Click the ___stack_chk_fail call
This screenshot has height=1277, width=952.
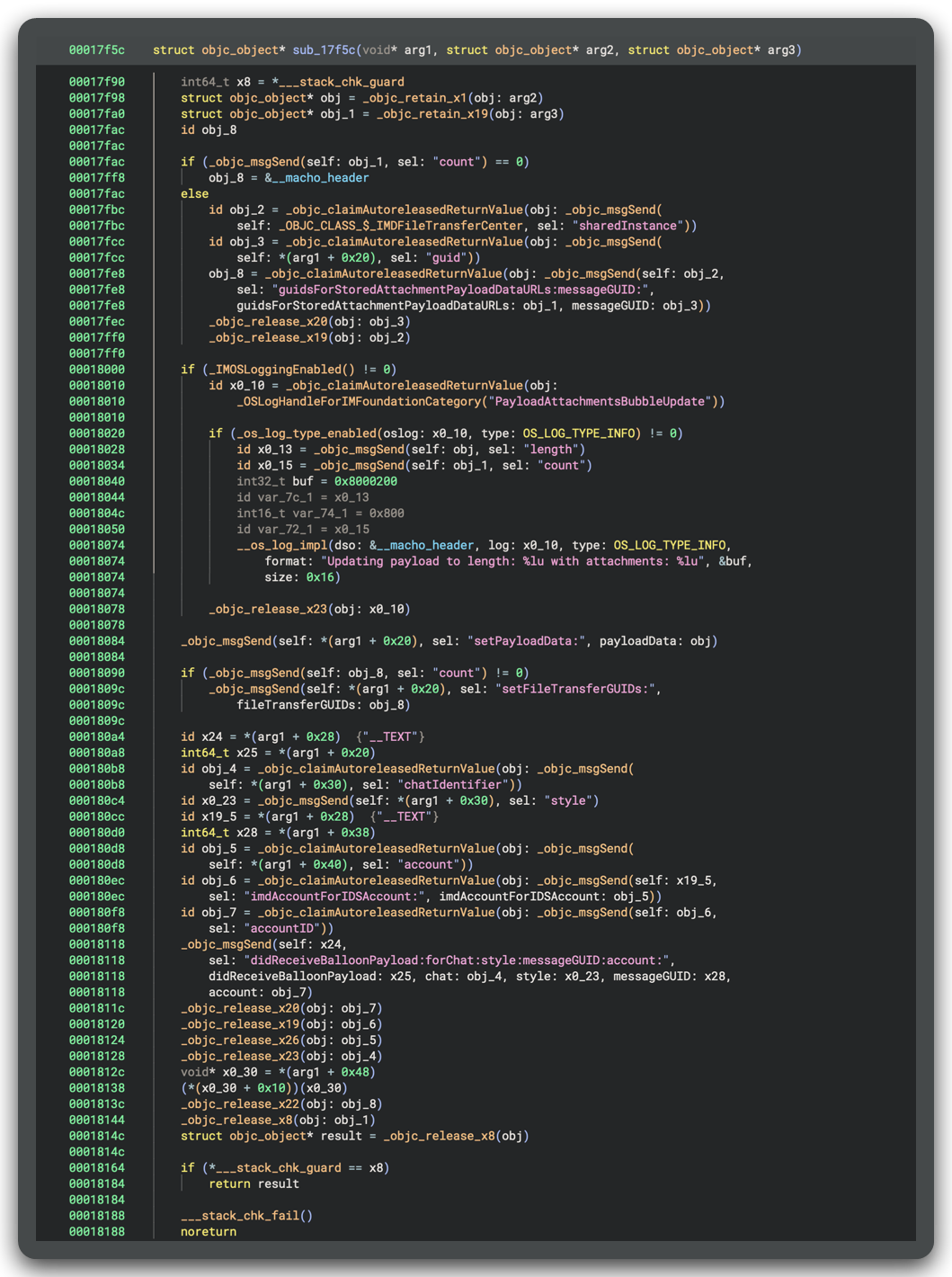[240, 1216]
